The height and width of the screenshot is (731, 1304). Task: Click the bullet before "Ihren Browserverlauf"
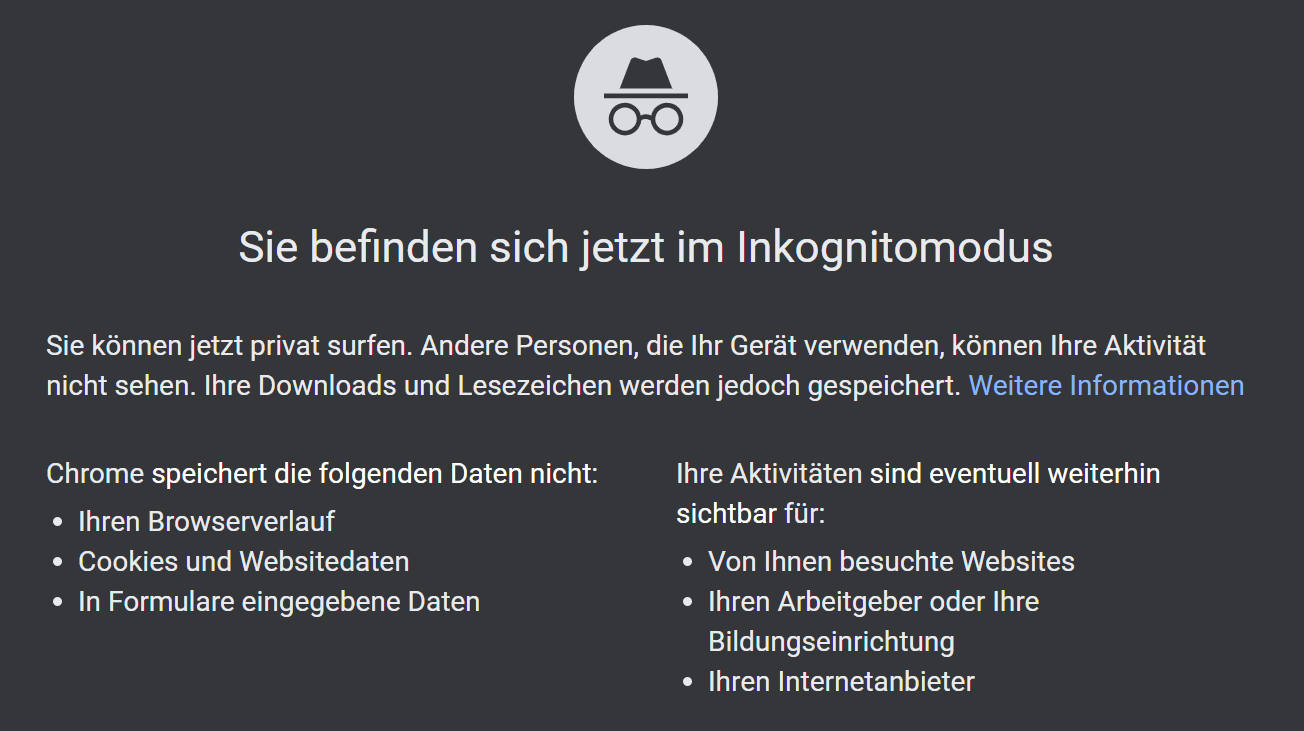[57, 522]
